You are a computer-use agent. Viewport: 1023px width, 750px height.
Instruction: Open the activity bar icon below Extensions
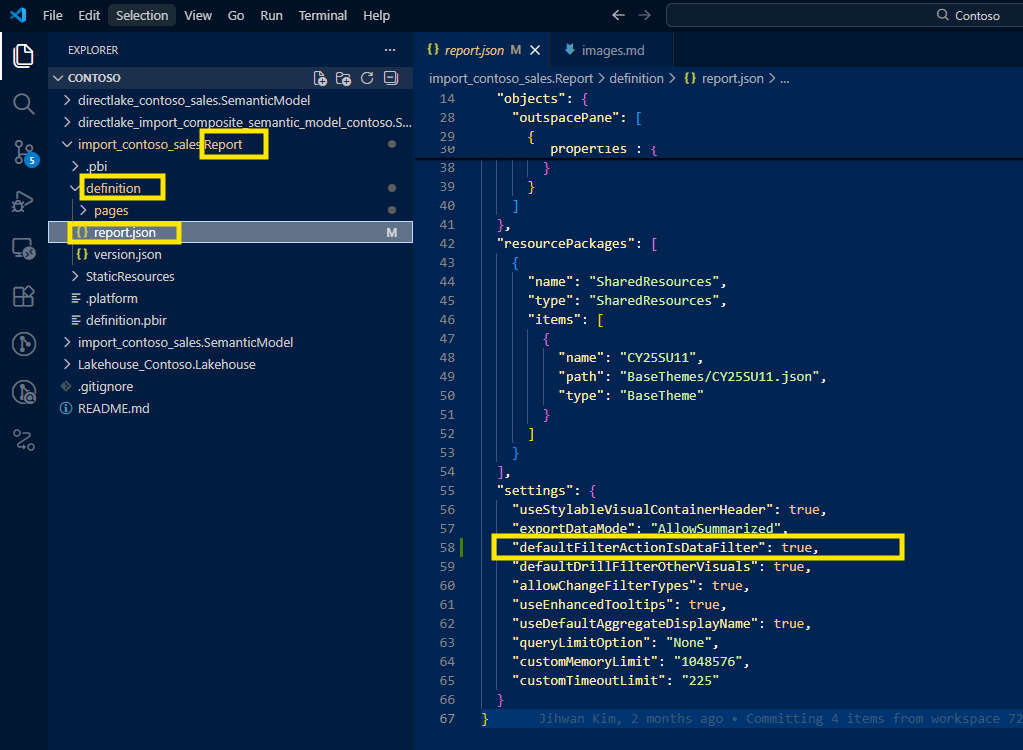click(x=23, y=344)
